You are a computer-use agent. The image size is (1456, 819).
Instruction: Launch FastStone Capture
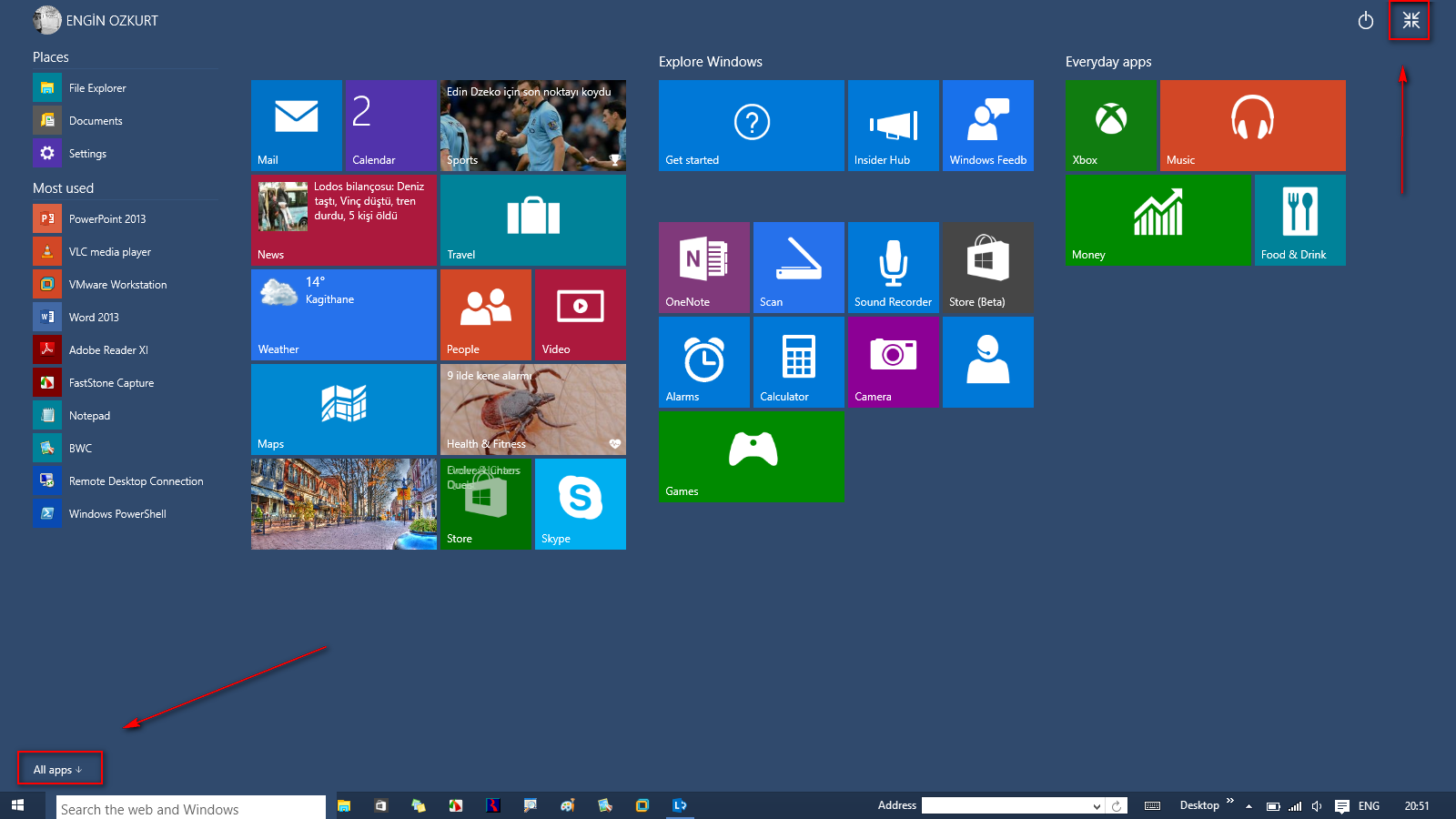[126, 383]
